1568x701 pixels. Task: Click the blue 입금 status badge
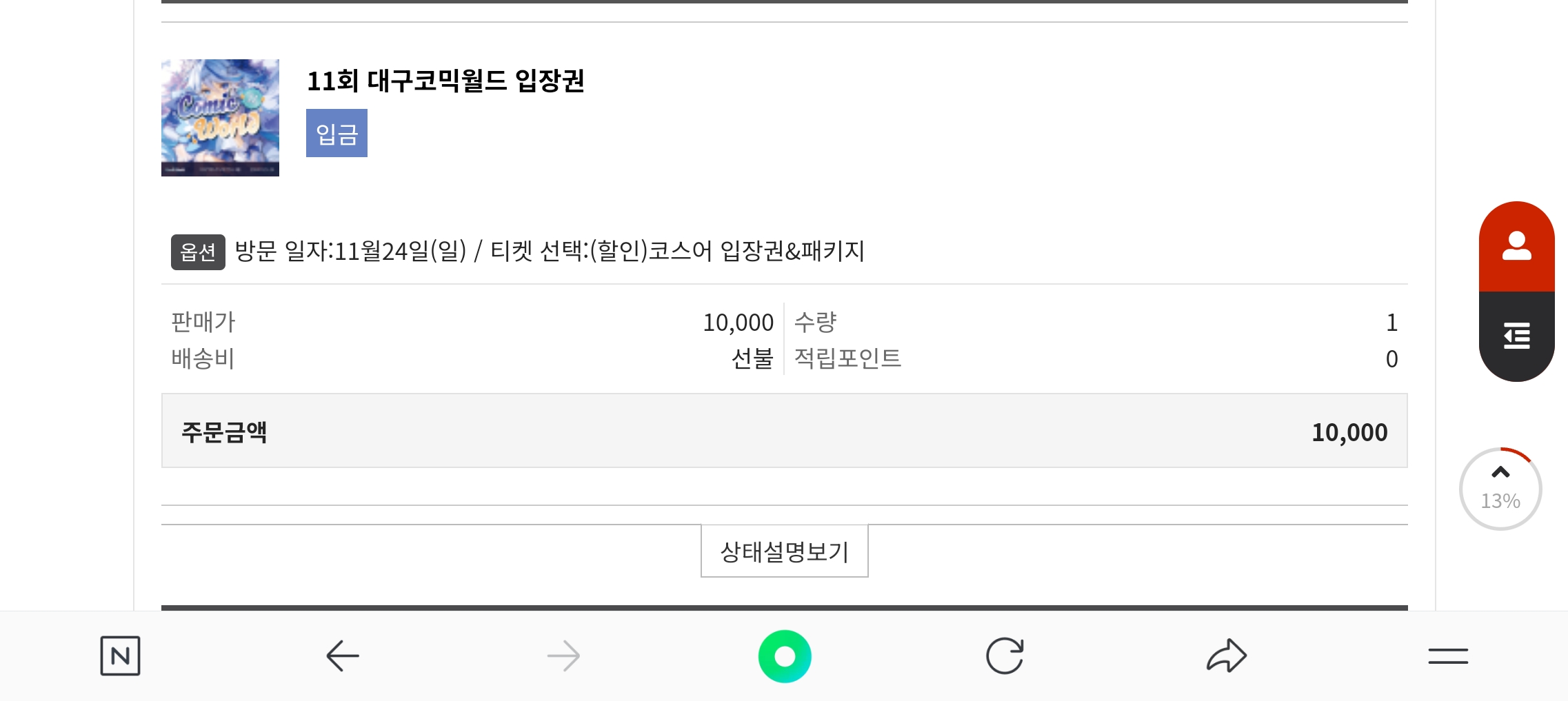click(x=336, y=133)
